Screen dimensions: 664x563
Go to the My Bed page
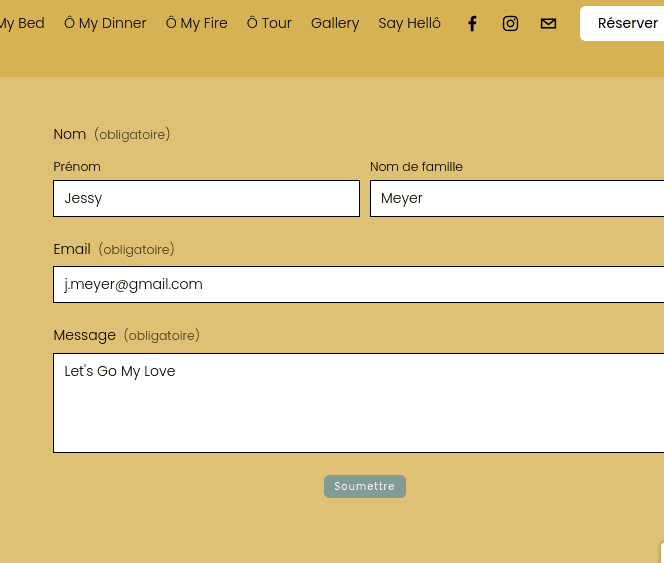tap(21, 23)
